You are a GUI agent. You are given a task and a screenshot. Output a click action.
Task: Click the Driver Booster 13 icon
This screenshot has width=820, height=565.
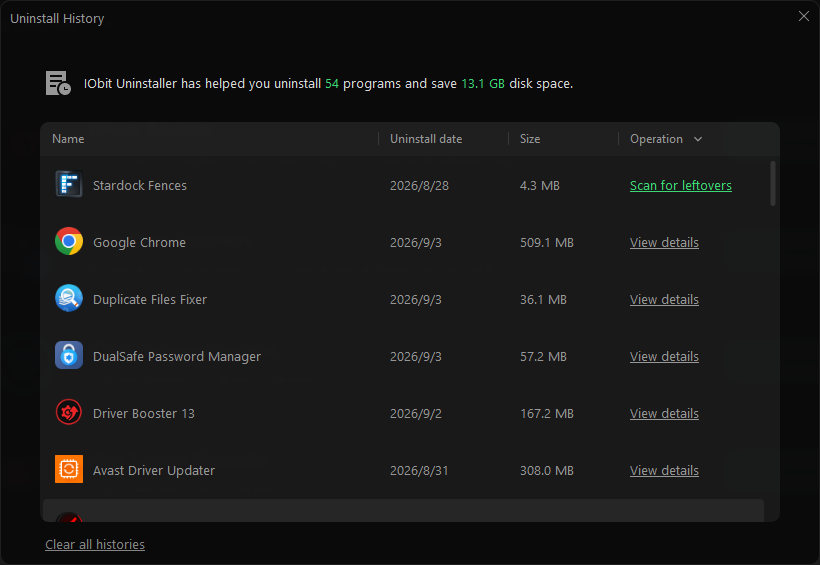[x=69, y=412]
